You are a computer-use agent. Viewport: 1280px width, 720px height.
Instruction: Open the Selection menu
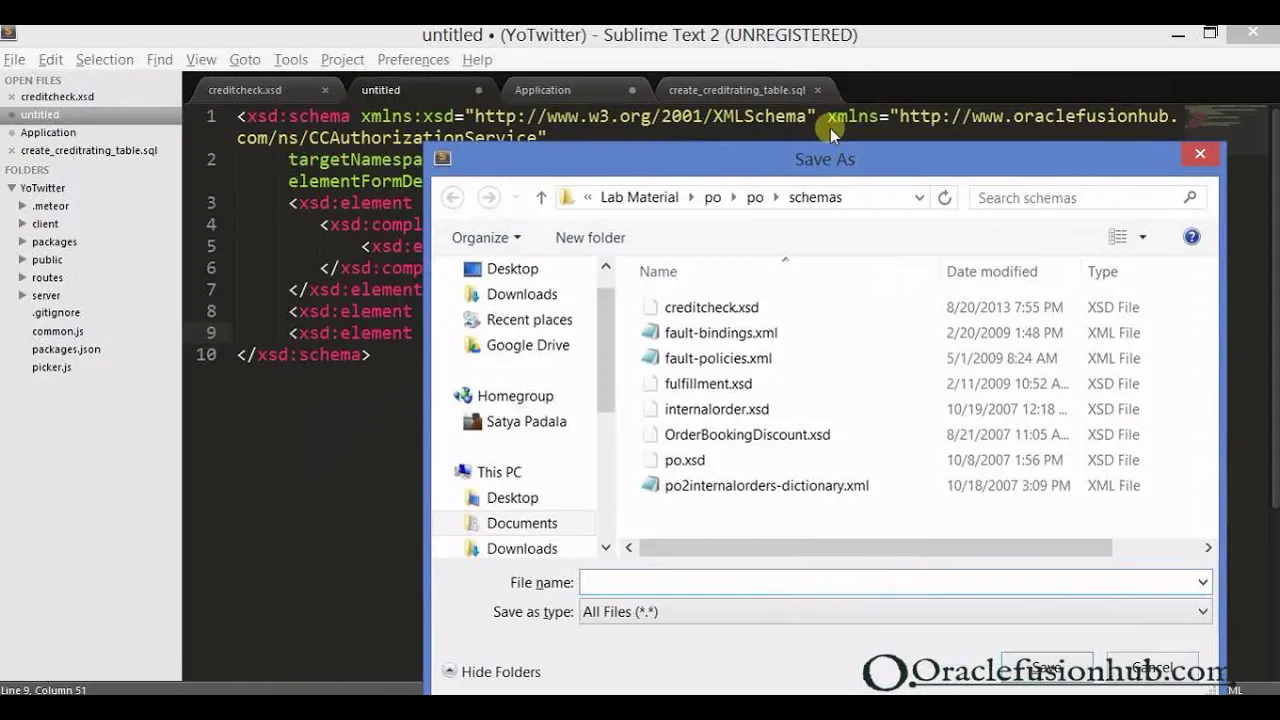click(105, 60)
